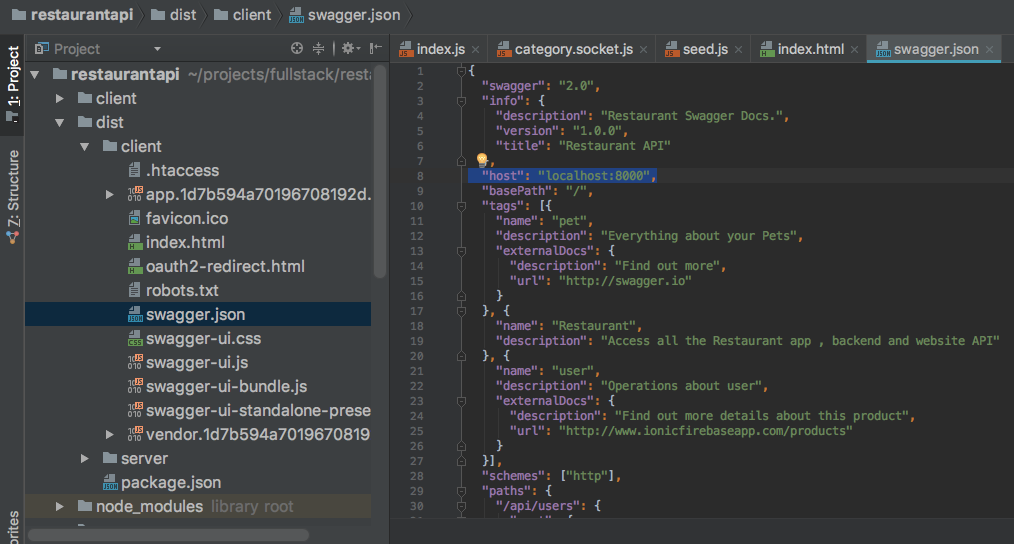Close the category.socket.js tab
Viewport: 1014px width, 544px height.
[643, 50]
